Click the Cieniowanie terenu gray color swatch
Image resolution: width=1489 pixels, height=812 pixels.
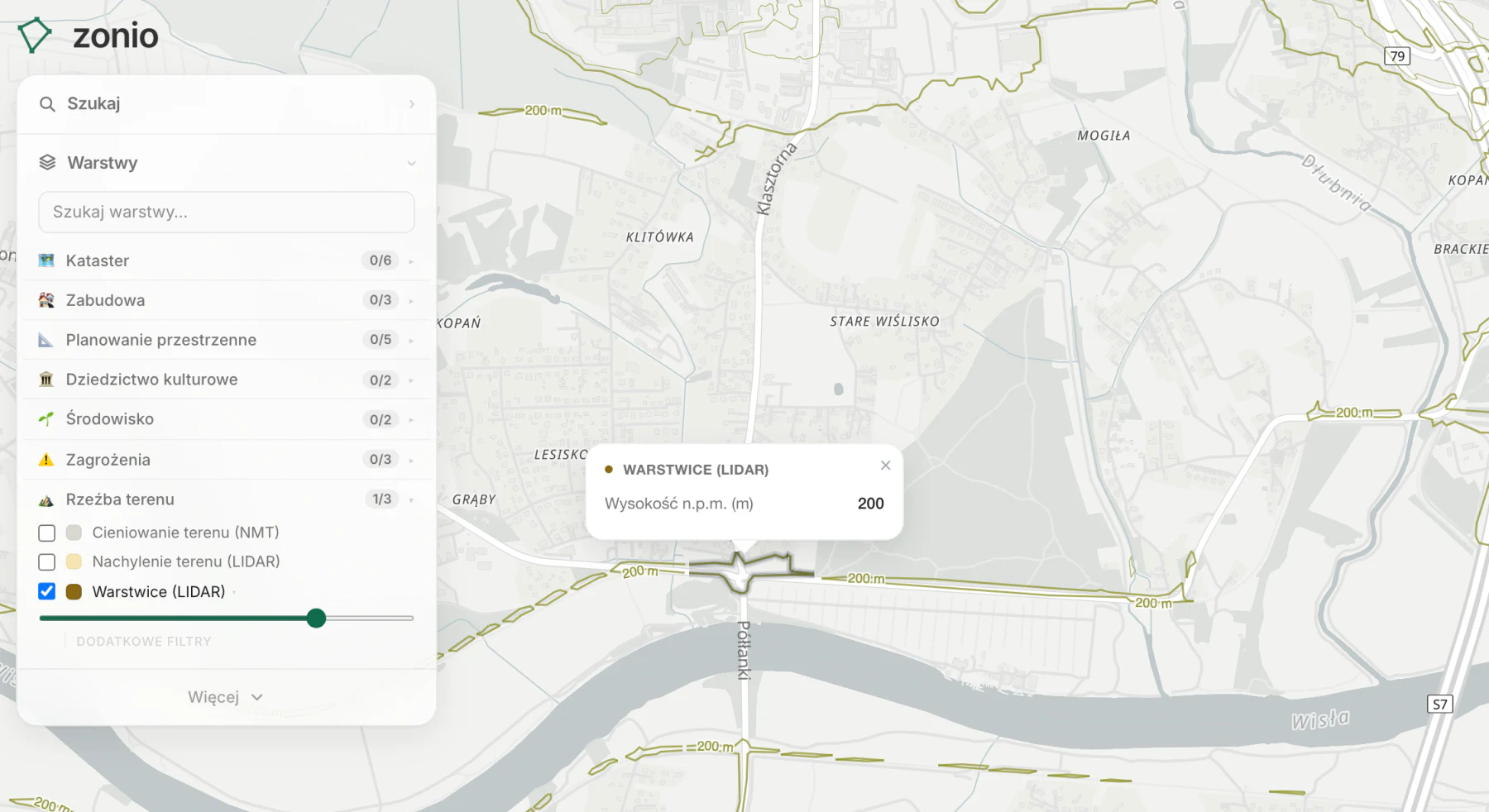(74, 533)
